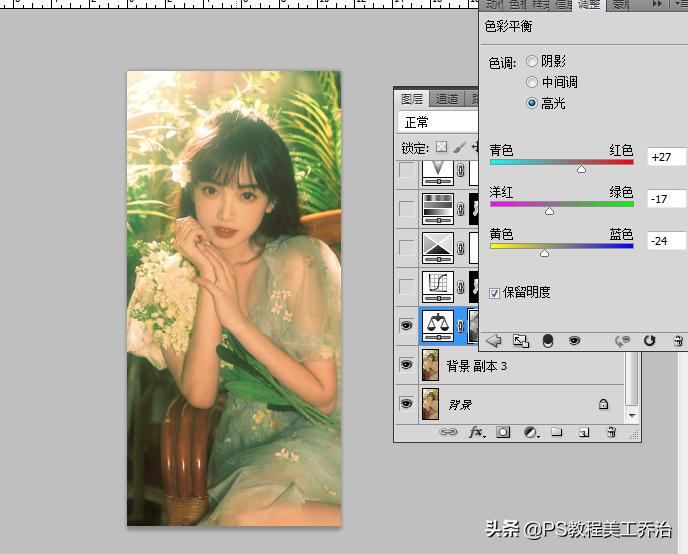This screenshot has height=554, width=688.
Task: Select the 背景 layer by its name
Action: click(460, 404)
